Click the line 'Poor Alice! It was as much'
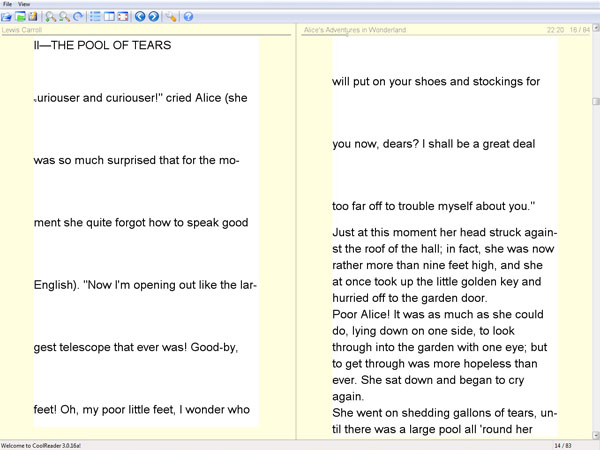This screenshot has width=600, height=450. point(438,315)
